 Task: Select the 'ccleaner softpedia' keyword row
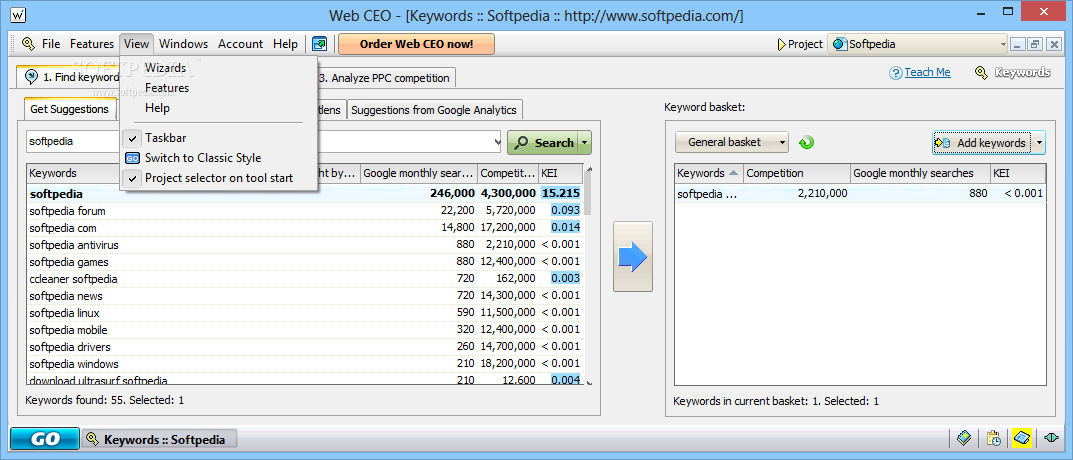305,279
